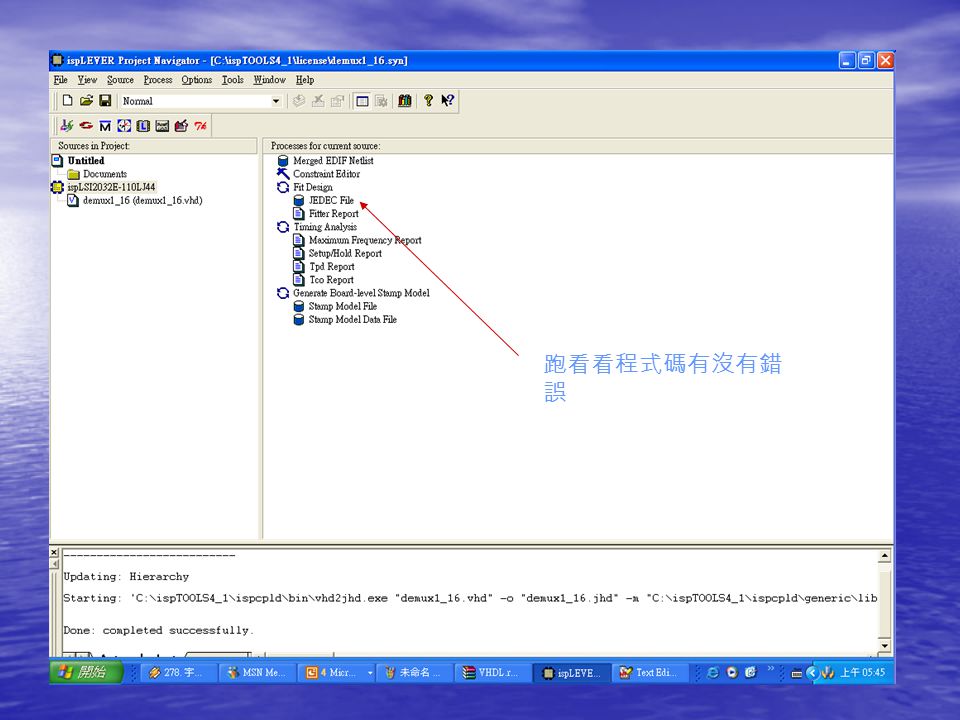Switch to the VHDL taskbar button
The image size is (960, 720).
click(x=491, y=672)
